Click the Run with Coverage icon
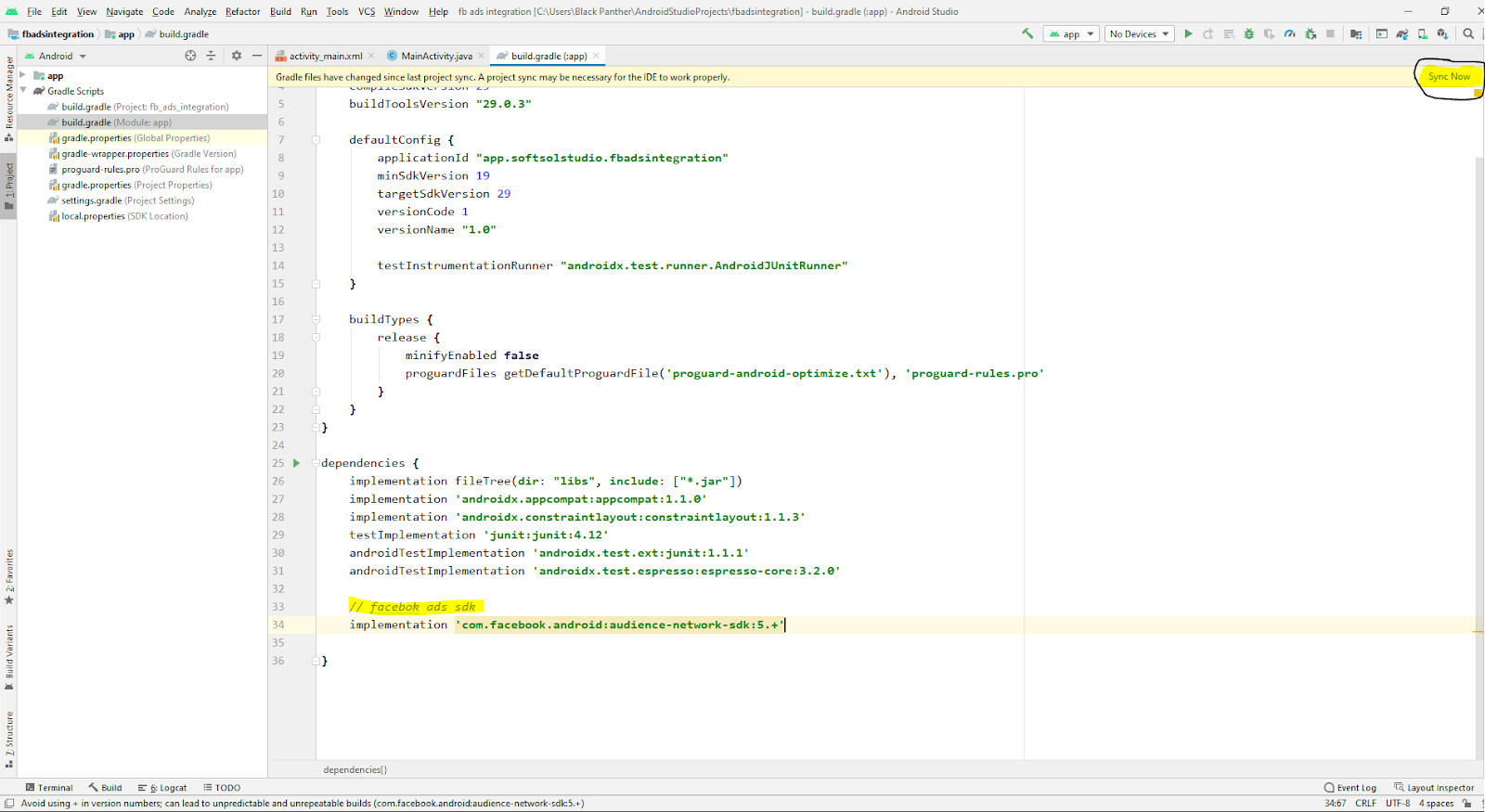The height and width of the screenshot is (812, 1485). (1270, 33)
